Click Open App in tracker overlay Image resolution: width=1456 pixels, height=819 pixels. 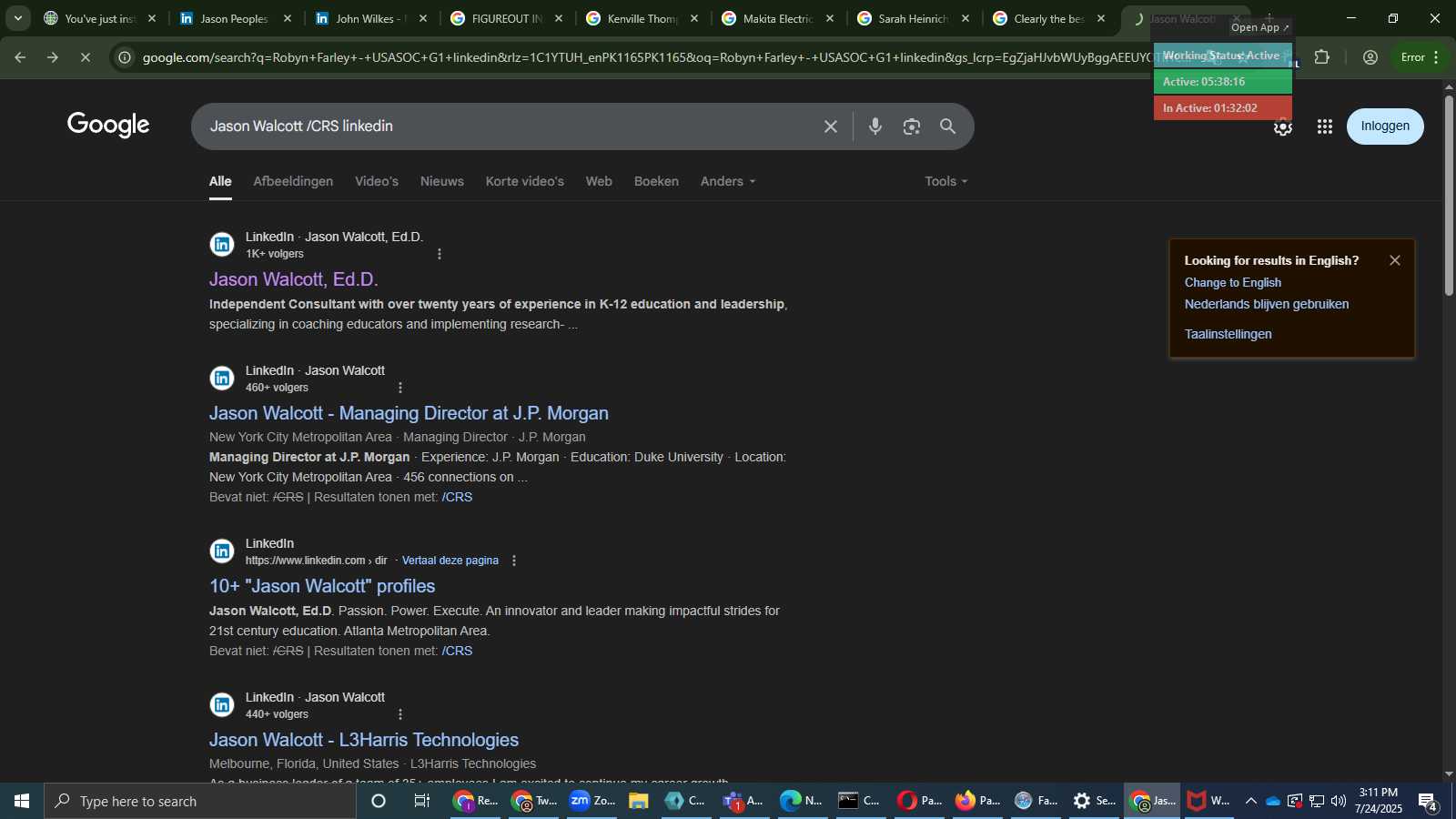tap(1260, 27)
